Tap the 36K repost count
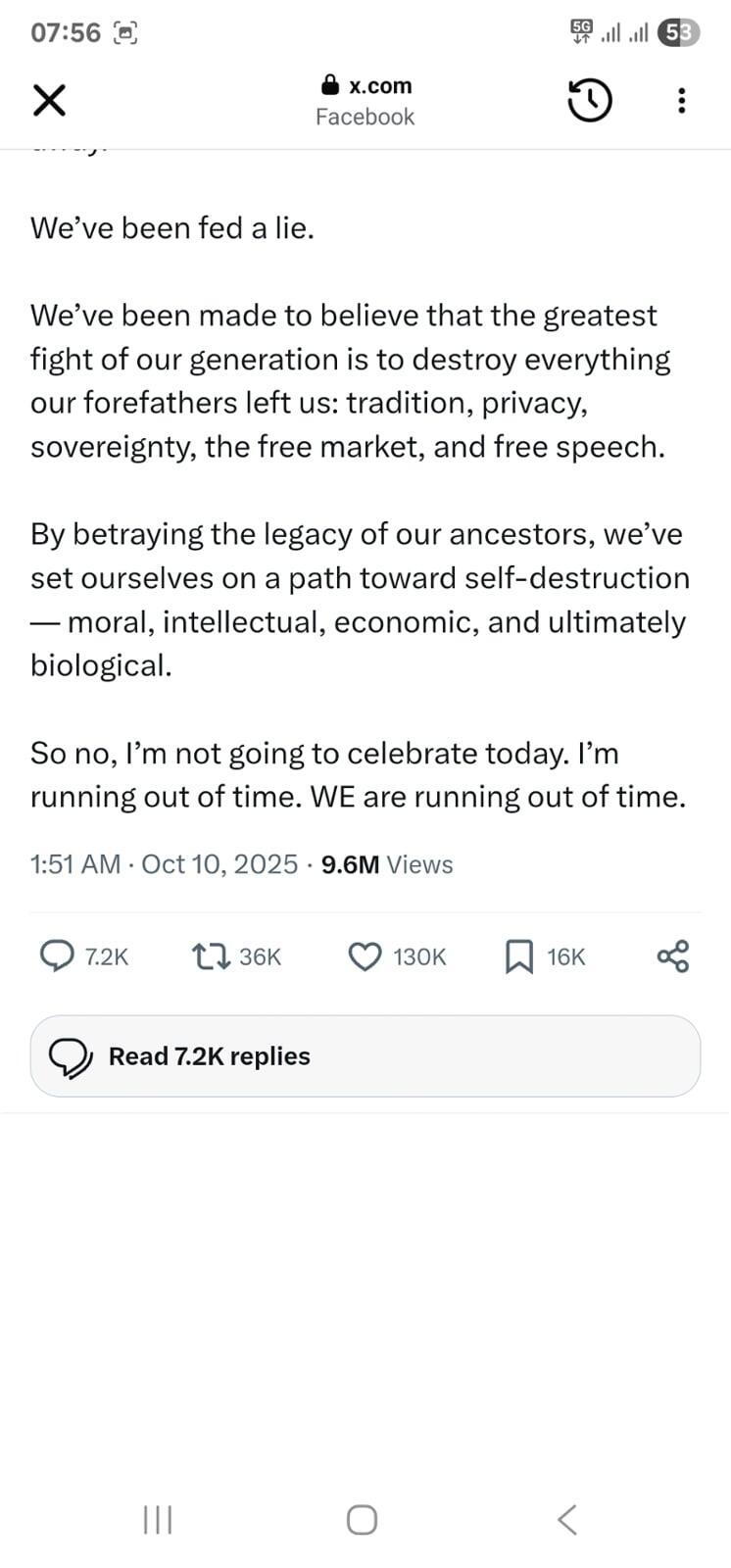 [260, 956]
